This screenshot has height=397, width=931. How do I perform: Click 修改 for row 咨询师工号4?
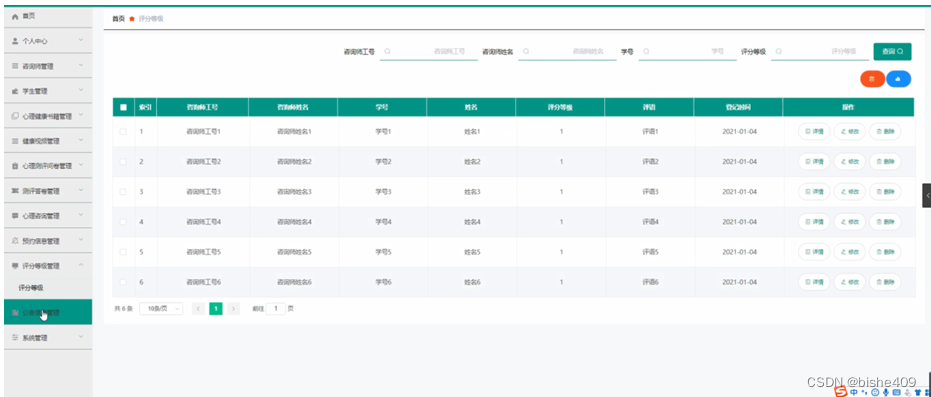[850, 222]
